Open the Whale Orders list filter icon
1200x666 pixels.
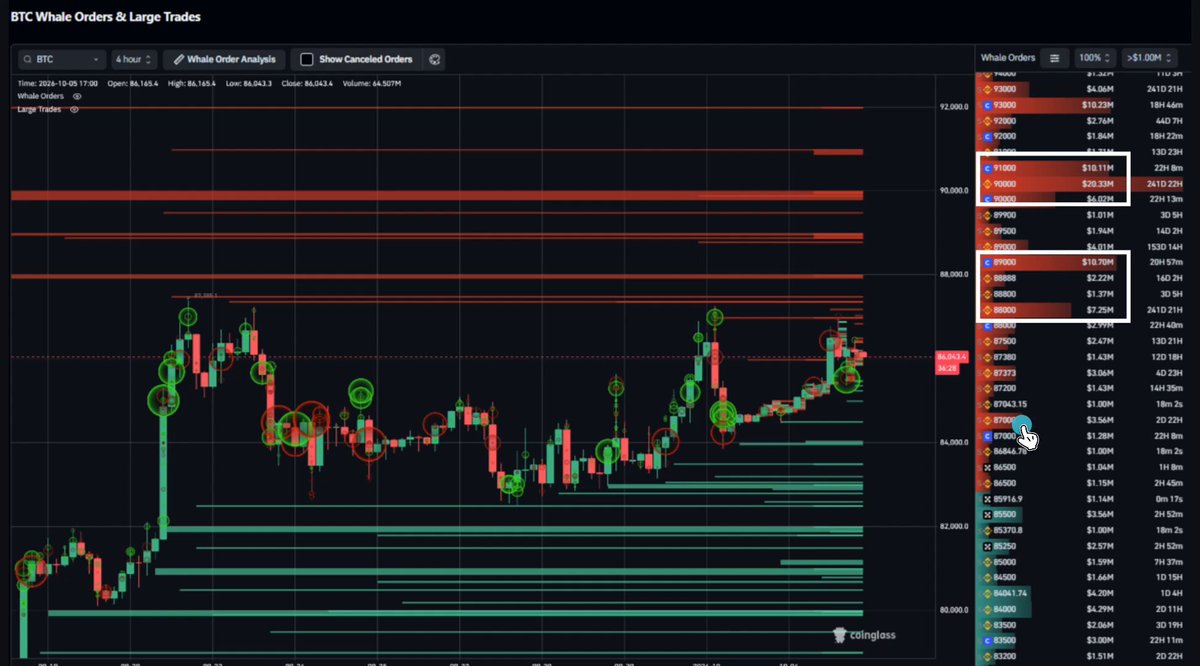(1054, 58)
